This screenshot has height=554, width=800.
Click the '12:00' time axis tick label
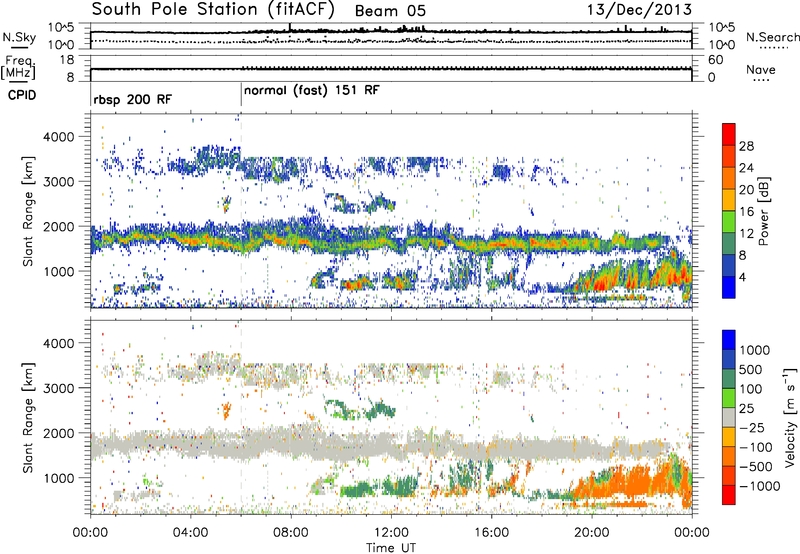[x=391, y=533]
